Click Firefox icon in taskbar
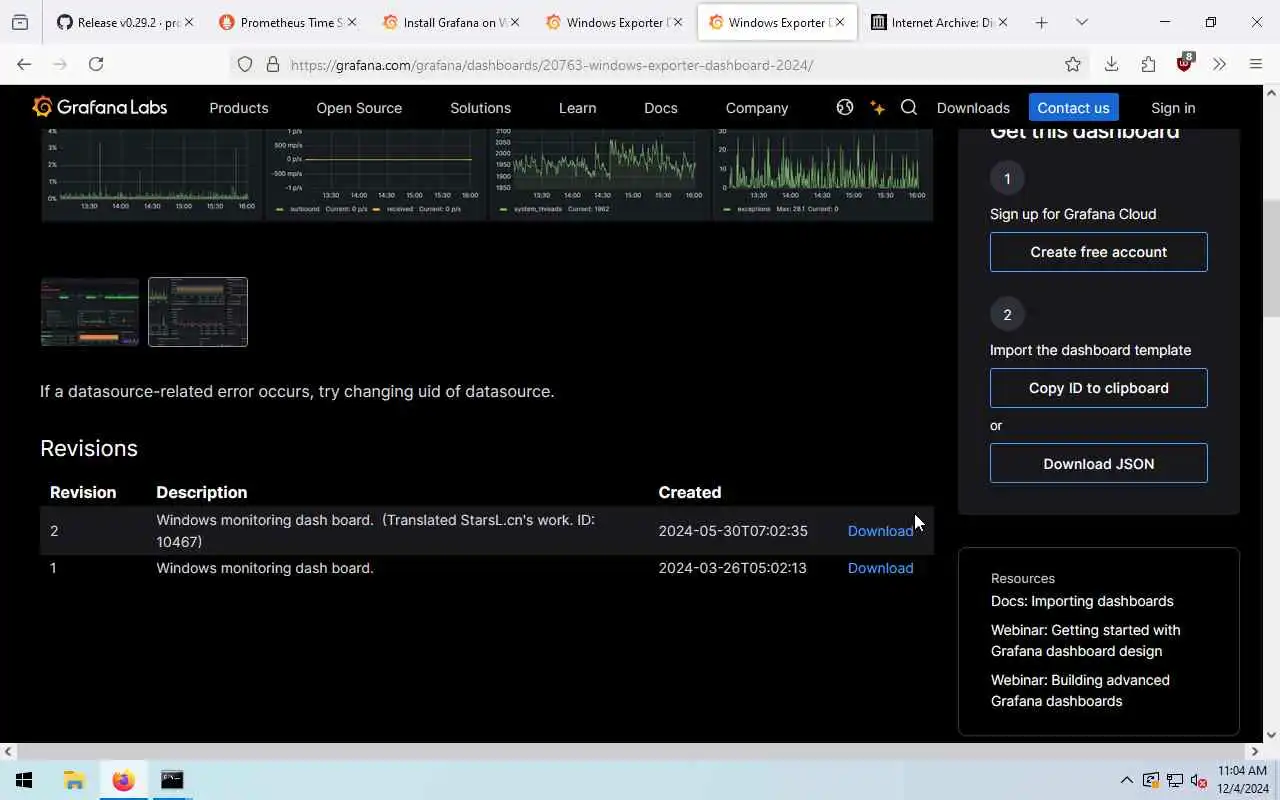This screenshot has height=800, width=1280. (x=123, y=780)
